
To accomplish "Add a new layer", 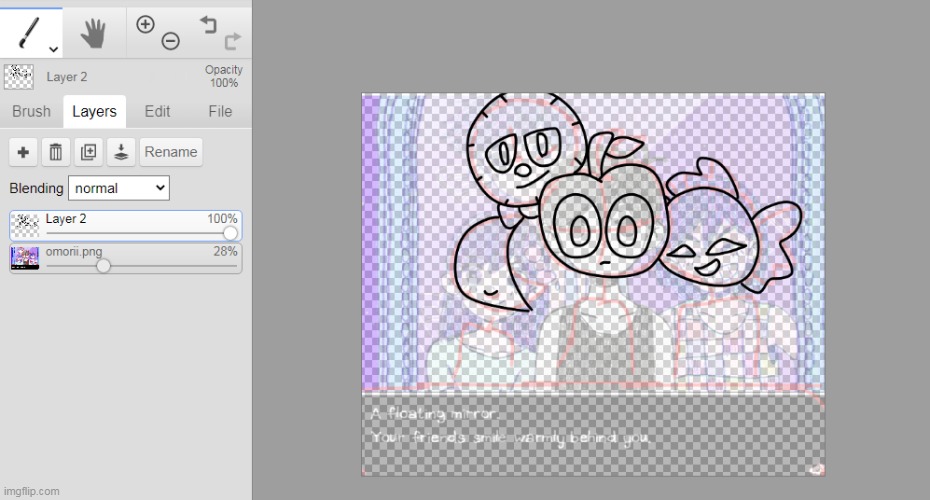I will [23, 152].
